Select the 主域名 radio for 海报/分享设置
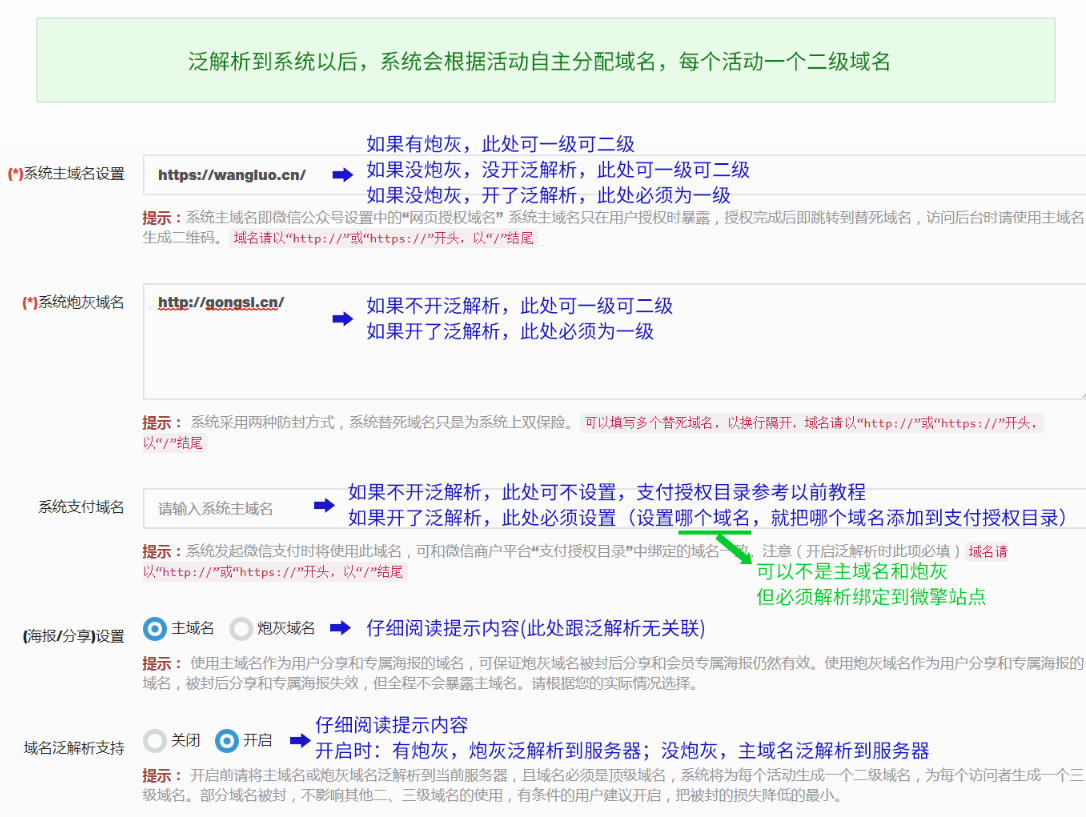This screenshot has height=817, width=1086. point(155,629)
